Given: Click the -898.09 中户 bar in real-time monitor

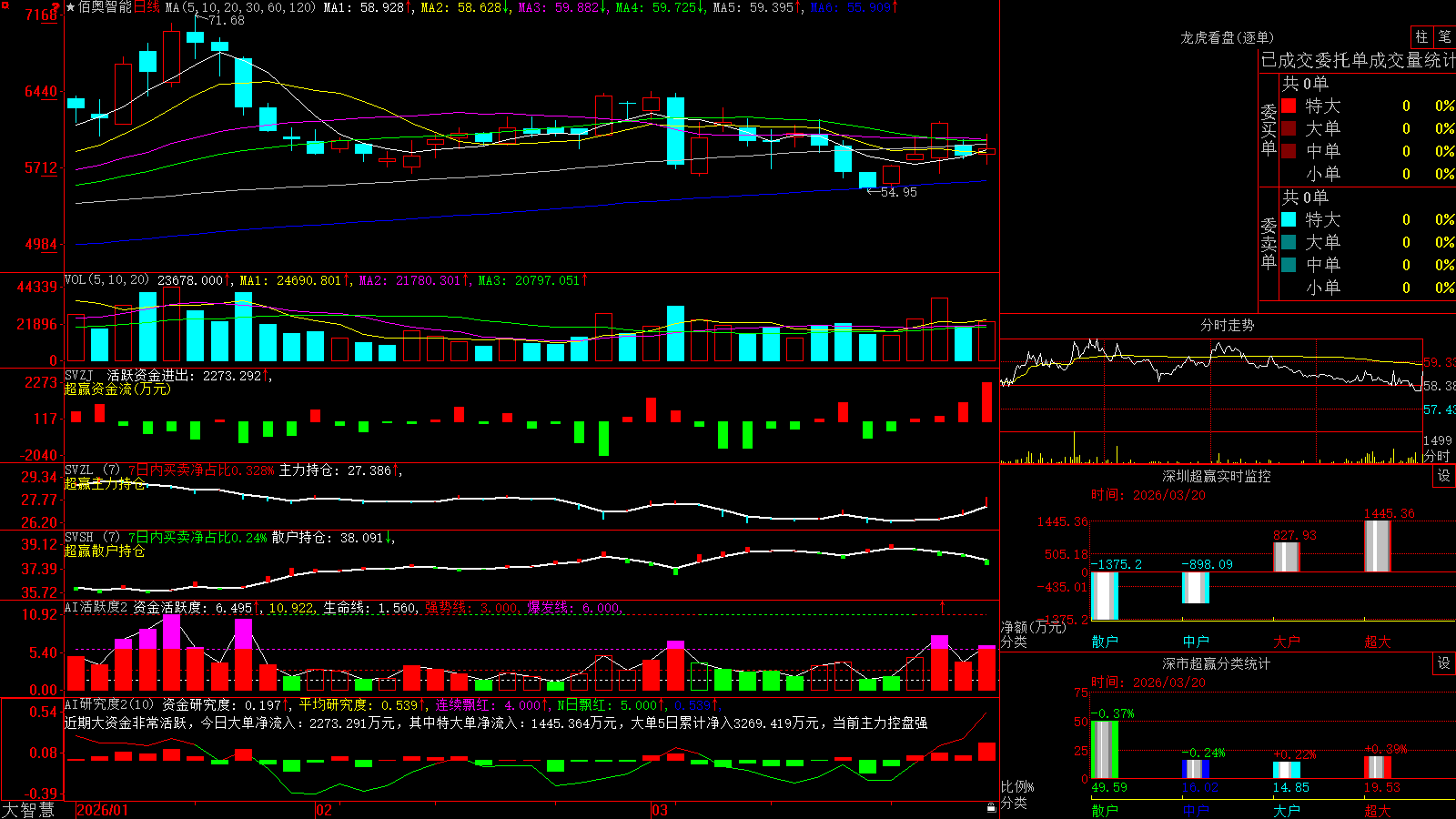Looking at the screenshot, I should pyautogui.click(x=1196, y=588).
